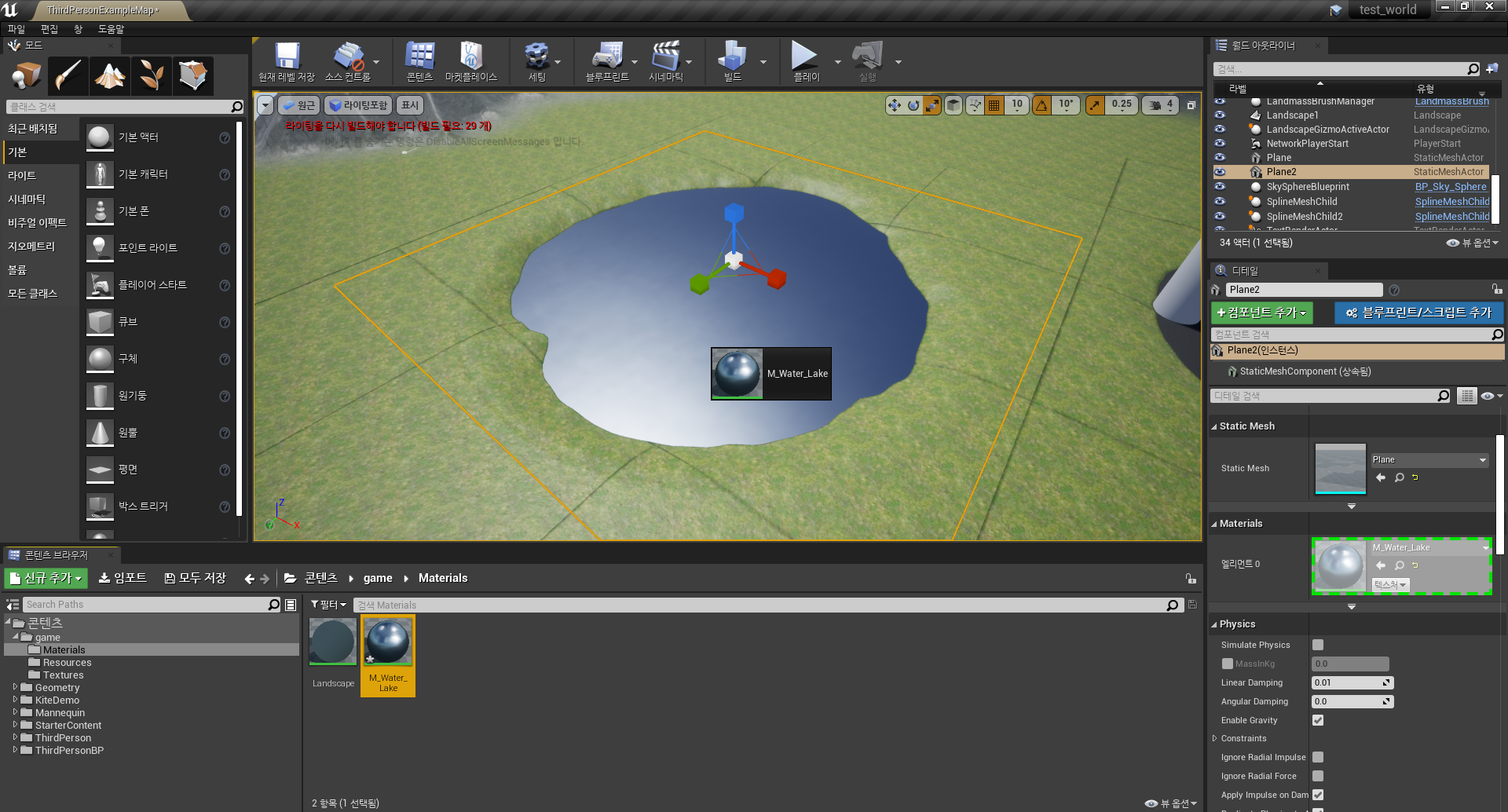
Task: Toggle grid snapping icon in viewport
Action: [x=994, y=105]
